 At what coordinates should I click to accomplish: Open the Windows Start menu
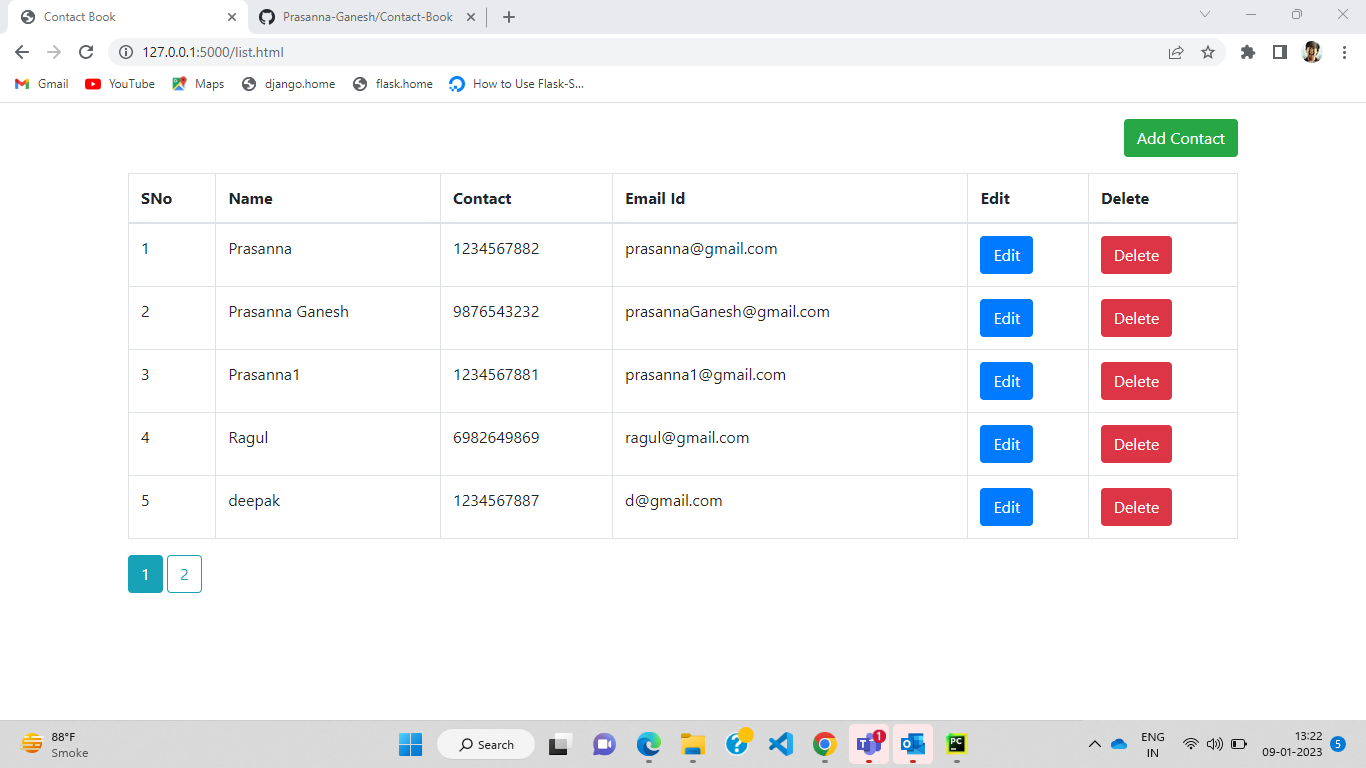(x=411, y=744)
